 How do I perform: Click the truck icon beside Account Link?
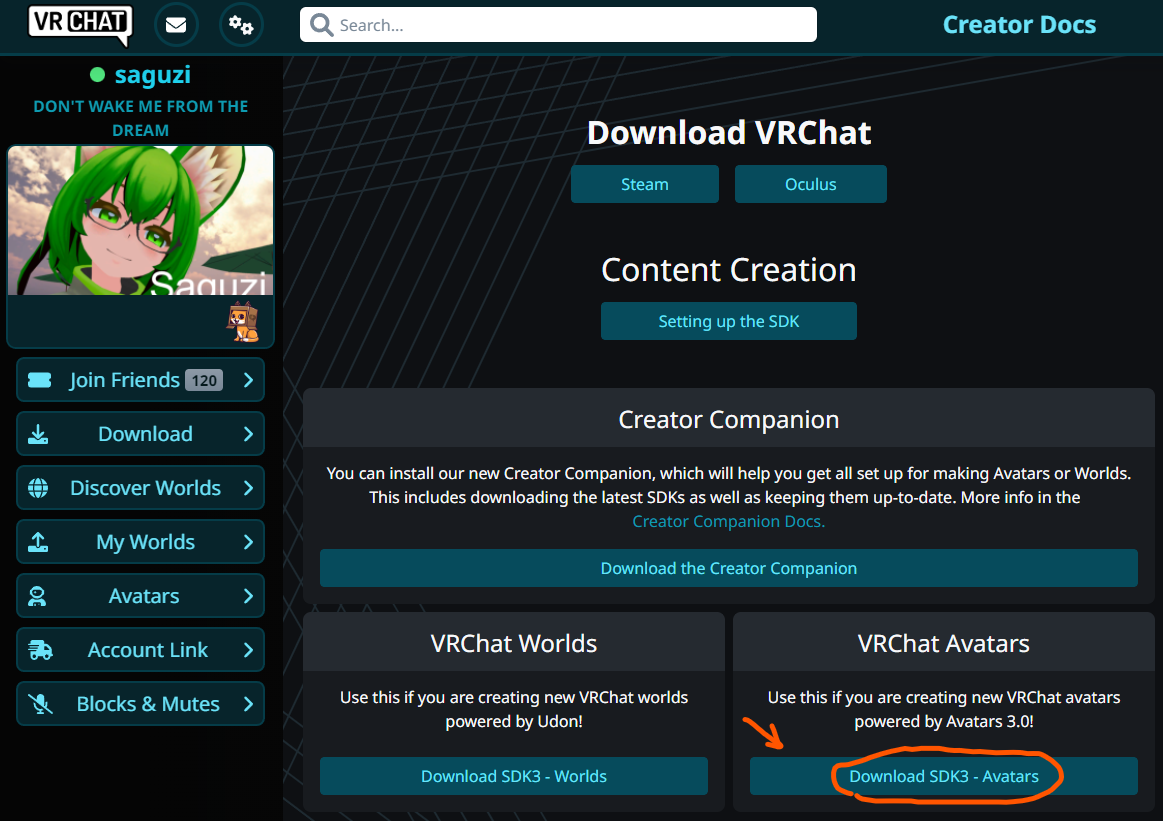tap(41, 650)
